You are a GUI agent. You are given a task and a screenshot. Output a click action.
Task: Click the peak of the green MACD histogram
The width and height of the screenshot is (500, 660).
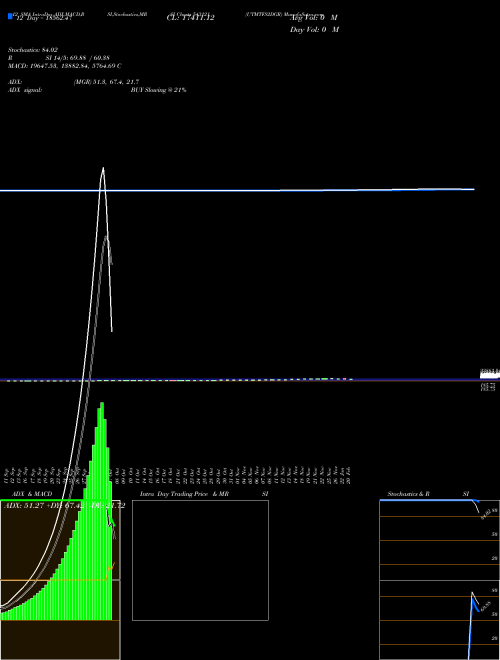101,405
